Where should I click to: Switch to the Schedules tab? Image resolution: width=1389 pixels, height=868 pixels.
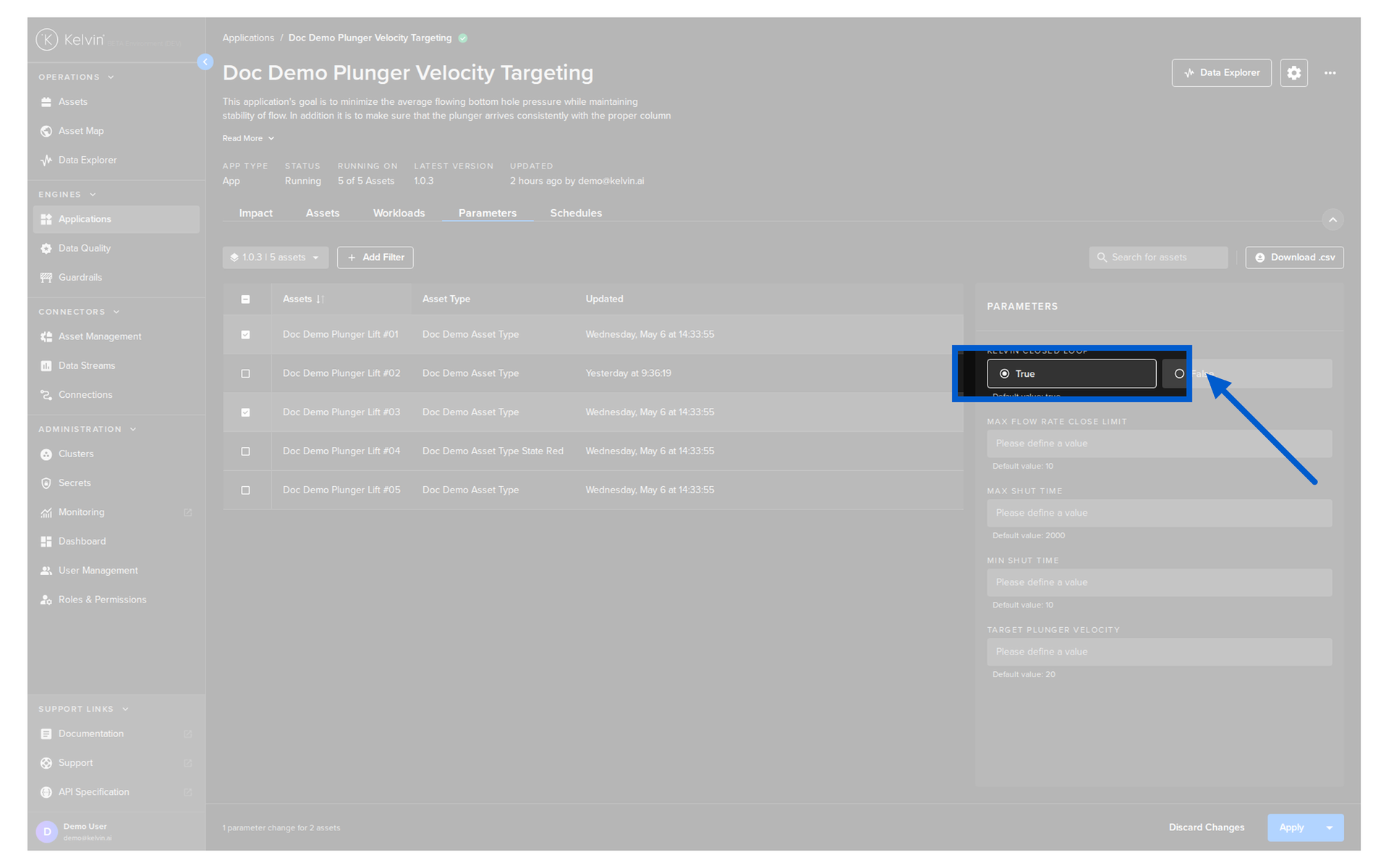point(576,213)
